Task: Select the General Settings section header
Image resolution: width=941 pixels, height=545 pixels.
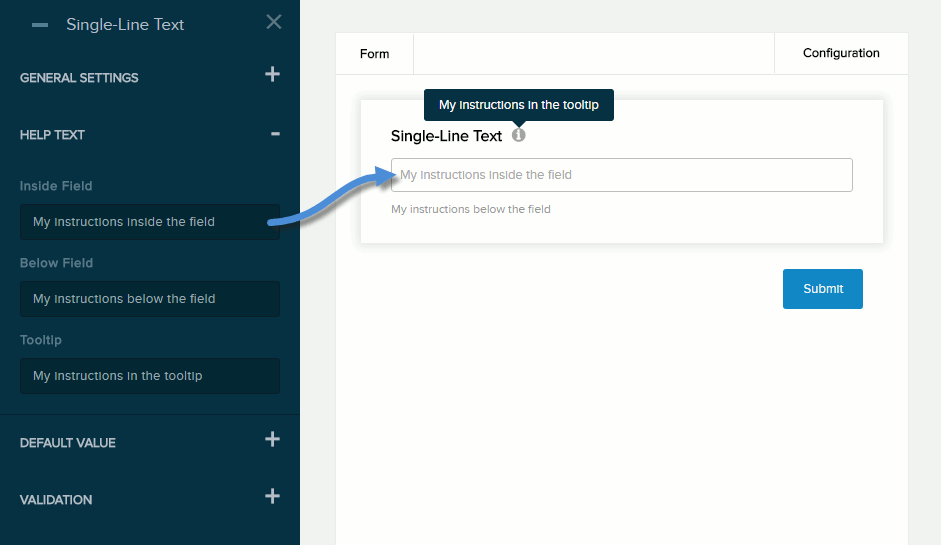Action: (79, 78)
